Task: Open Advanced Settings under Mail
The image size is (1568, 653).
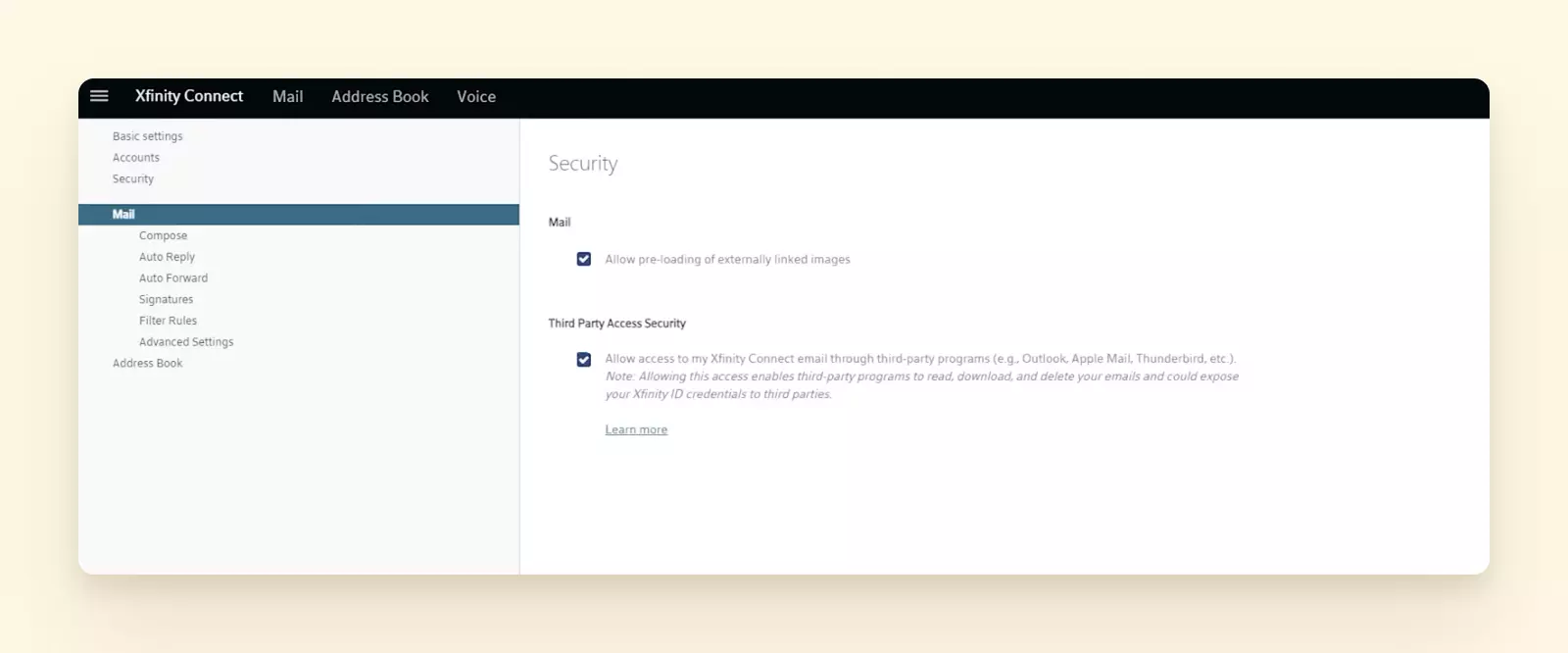Action: [x=186, y=342]
